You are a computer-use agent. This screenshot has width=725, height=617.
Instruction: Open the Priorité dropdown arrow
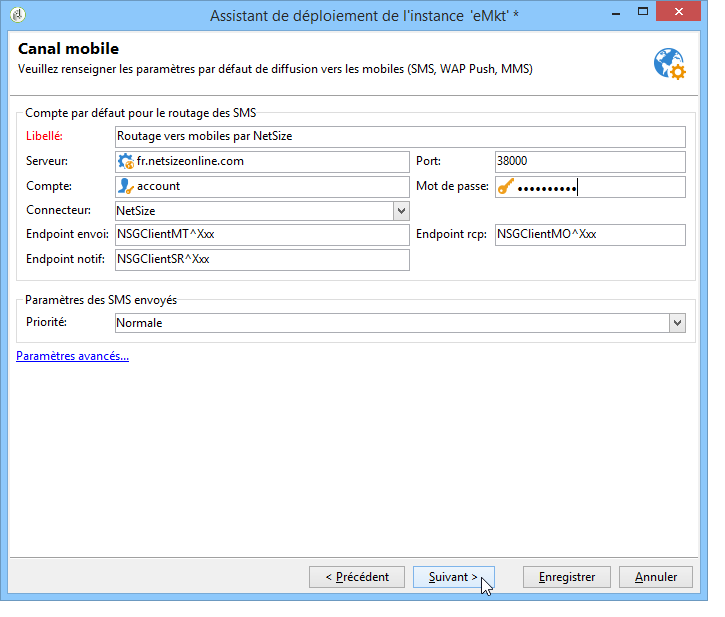coord(677,323)
